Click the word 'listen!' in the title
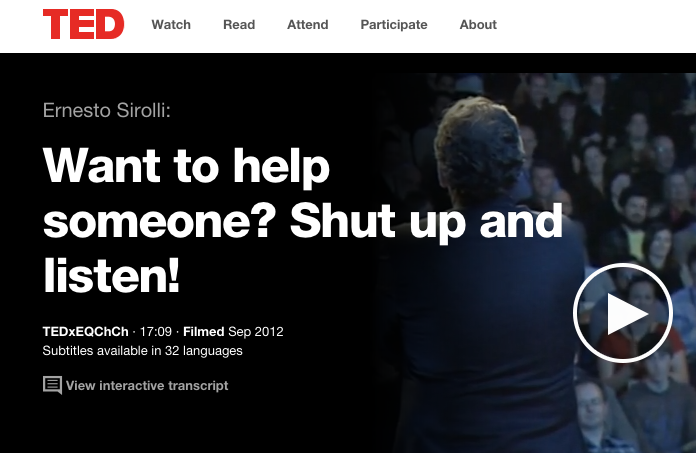This screenshot has height=453, width=696. point(111,275)
